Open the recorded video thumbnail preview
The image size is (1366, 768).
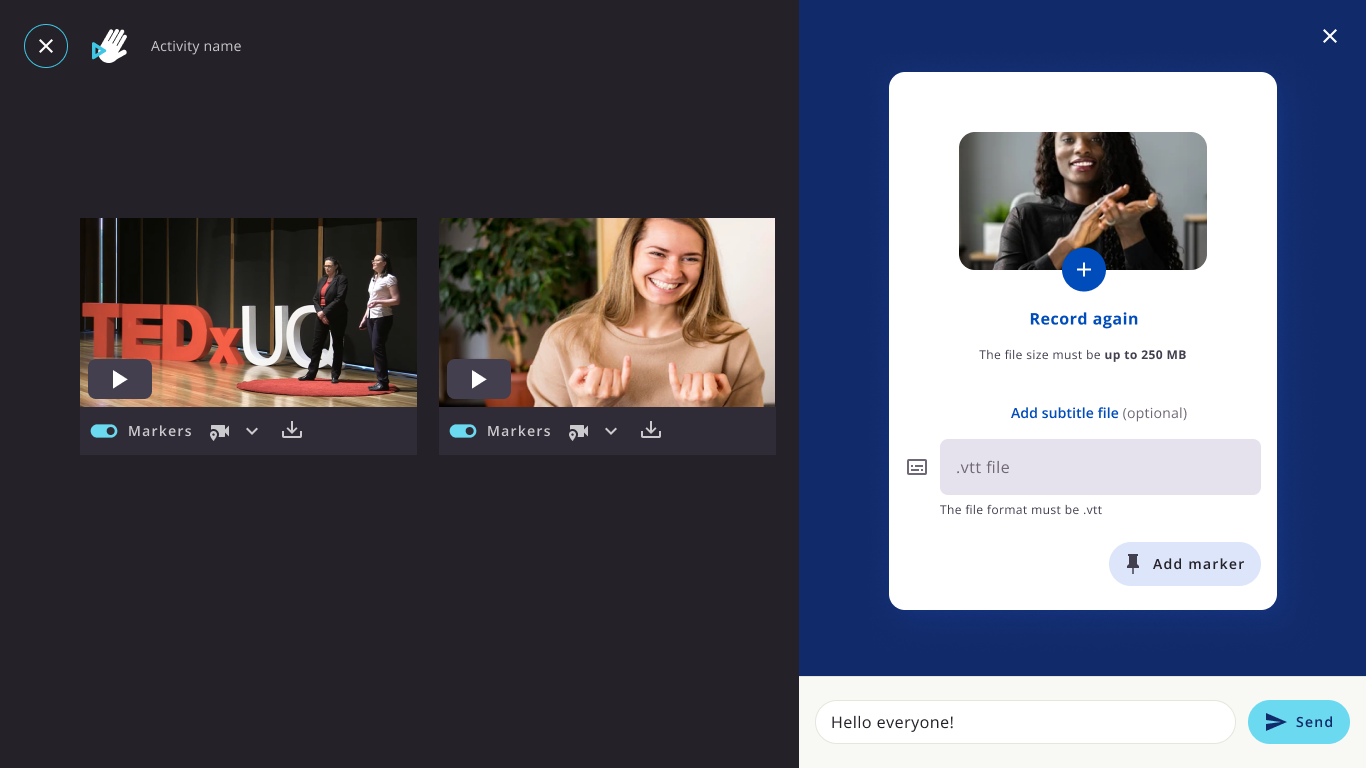(1083, 200)
